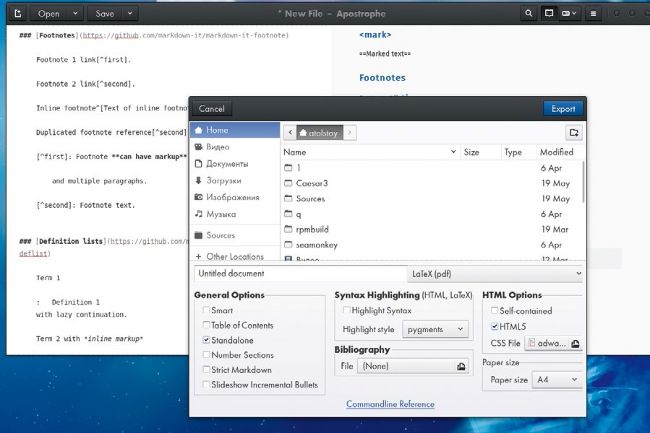650x433 pixels.
Task: Click the back arrow in the path bar
Action: pos(291,132)
